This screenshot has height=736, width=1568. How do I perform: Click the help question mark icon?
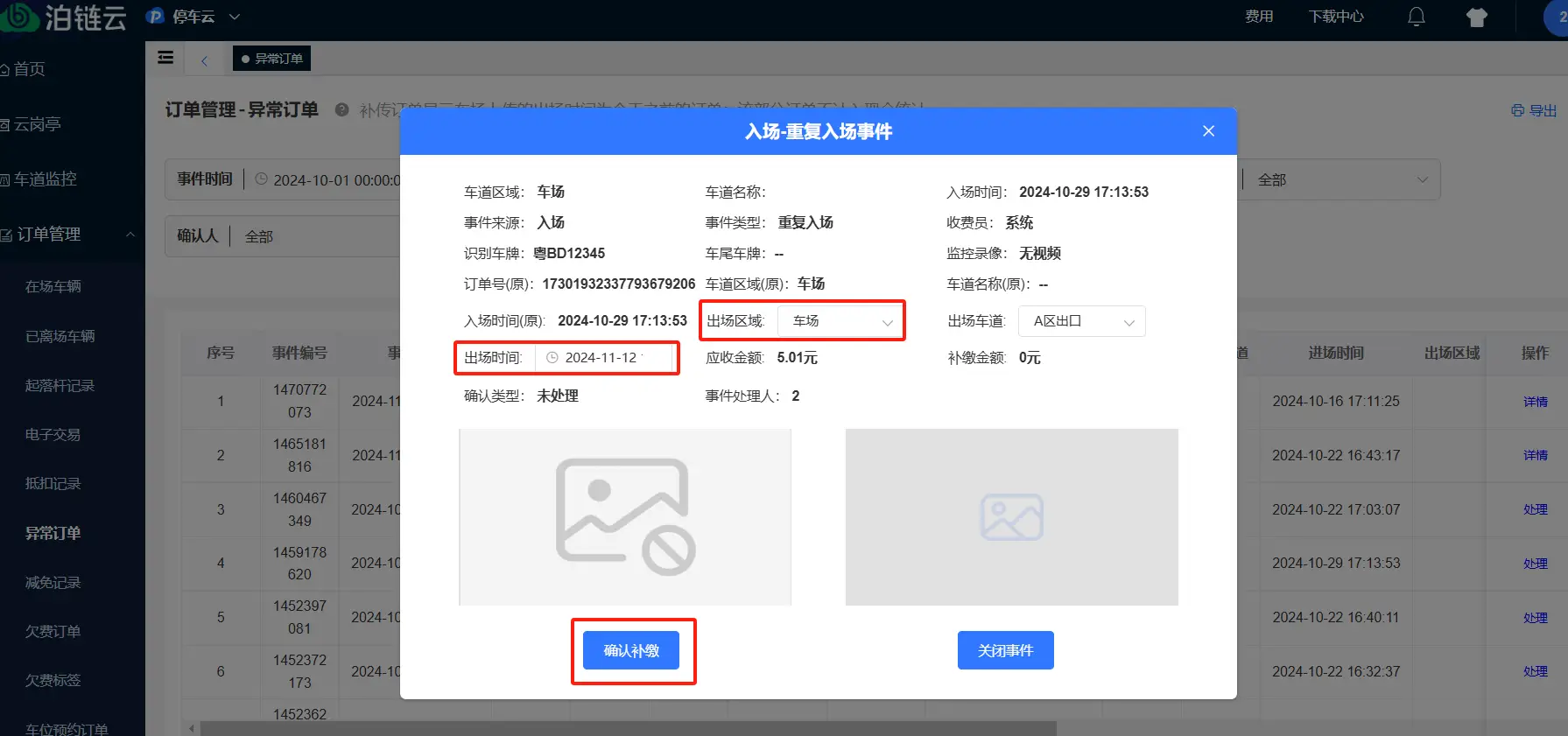point(342,110)
